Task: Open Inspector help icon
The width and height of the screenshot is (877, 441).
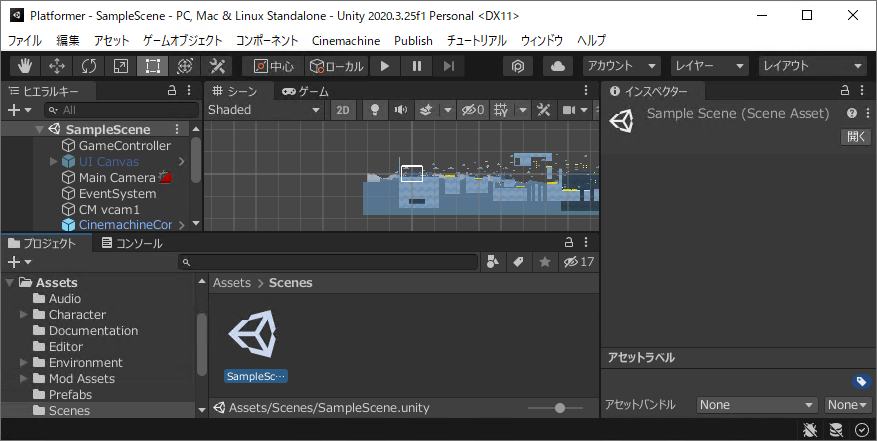Action: pos(851,113)
